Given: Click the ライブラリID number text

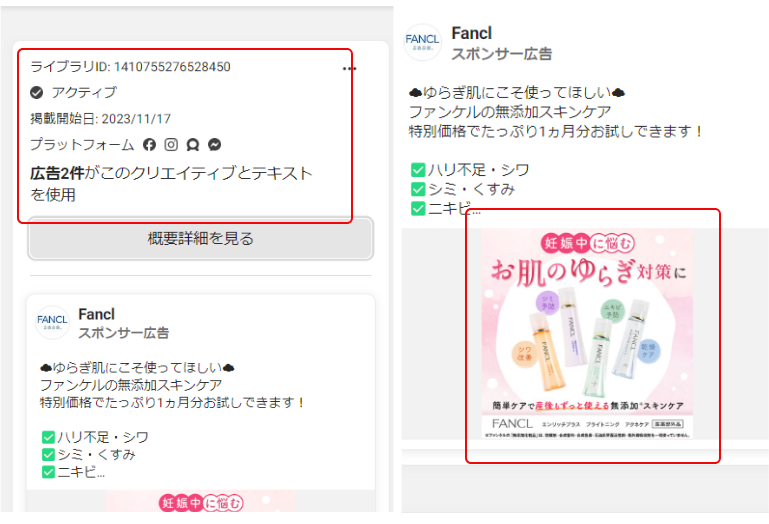Looking at the screenshot, I should (172, 67).
